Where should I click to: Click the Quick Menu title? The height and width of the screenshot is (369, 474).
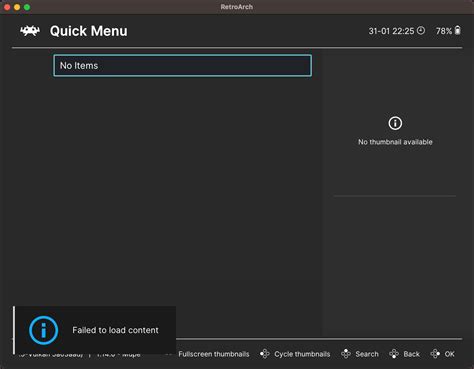tap(88, 31)
